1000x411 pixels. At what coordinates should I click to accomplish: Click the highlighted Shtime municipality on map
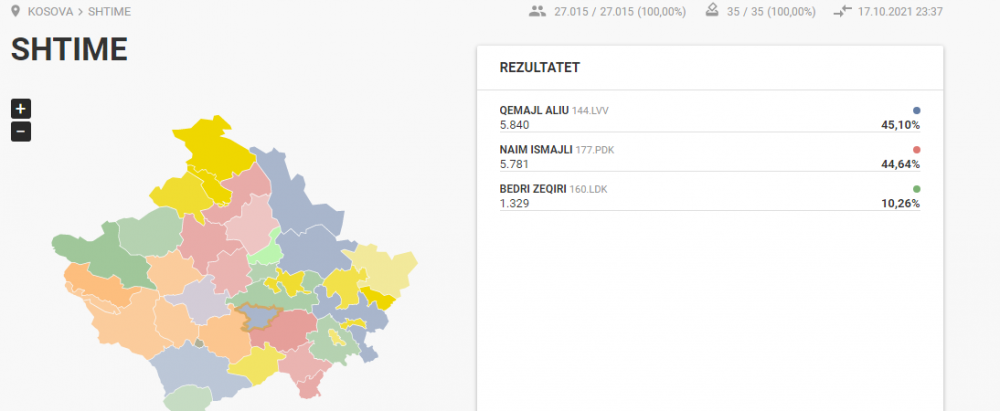click(x=260, y=317)
